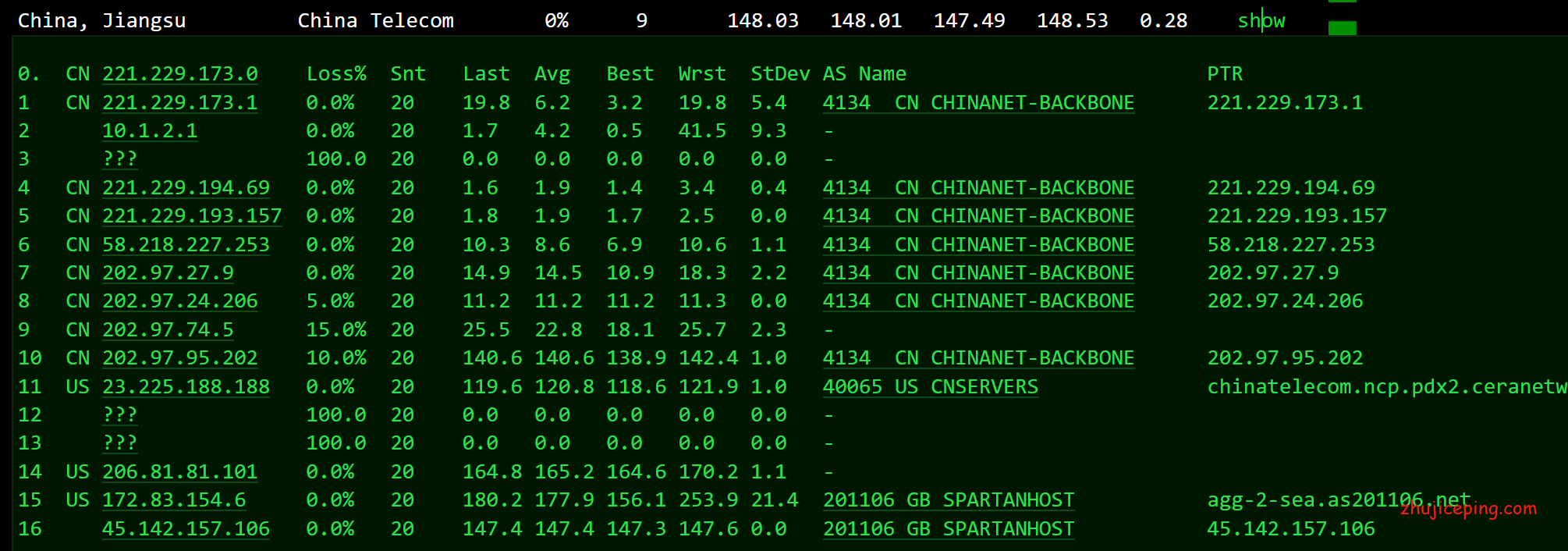Click the green bar next to show

coord(1343,28)
